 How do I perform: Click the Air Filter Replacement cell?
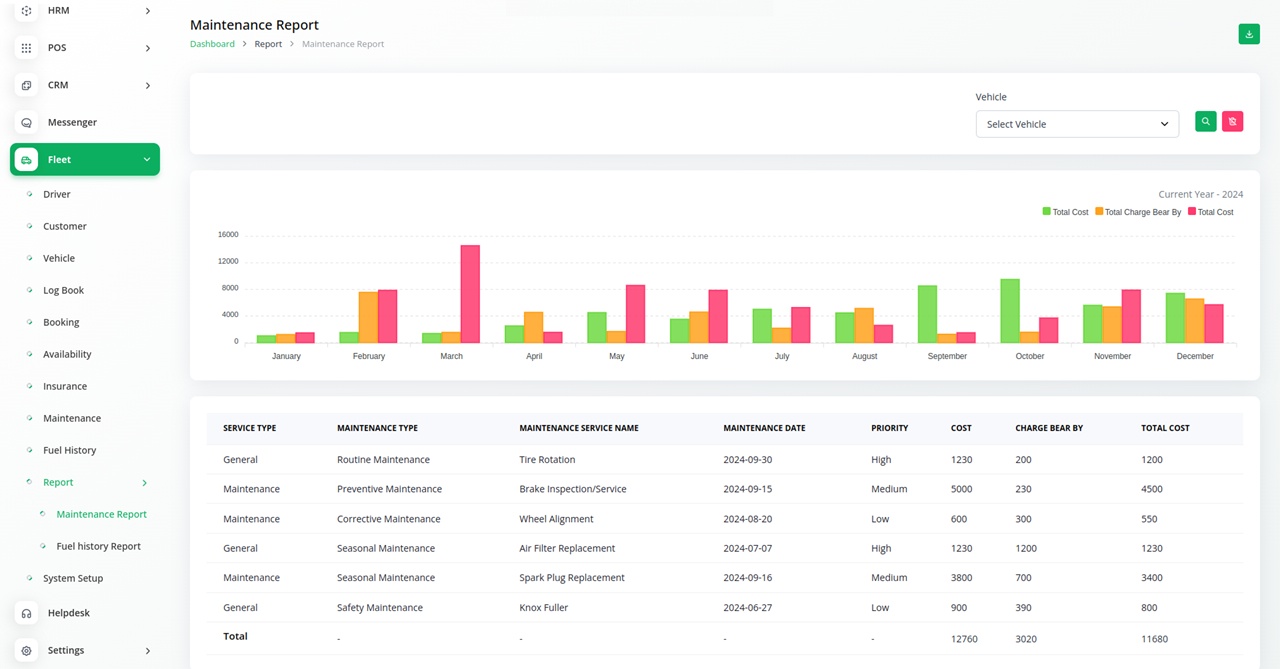tap(567, 548)
